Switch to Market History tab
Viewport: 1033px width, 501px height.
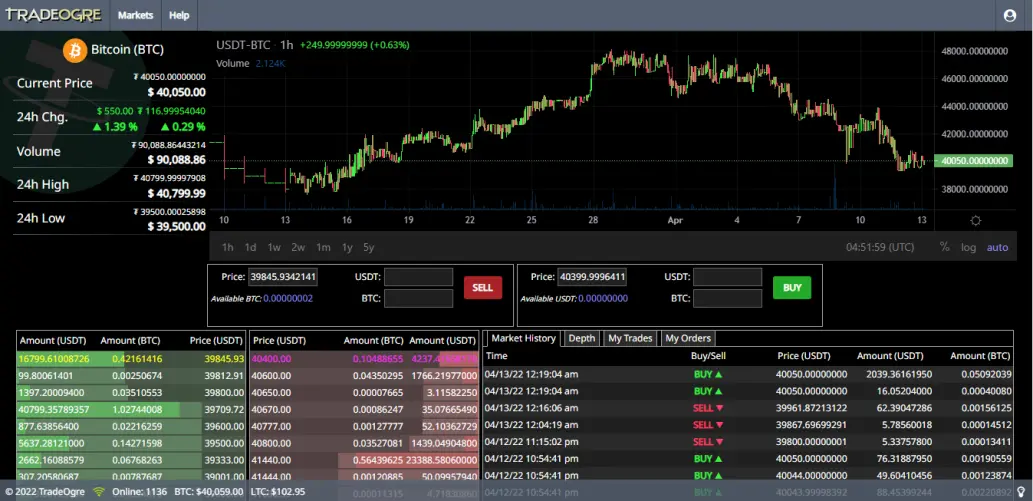click(x=524, y=338)
